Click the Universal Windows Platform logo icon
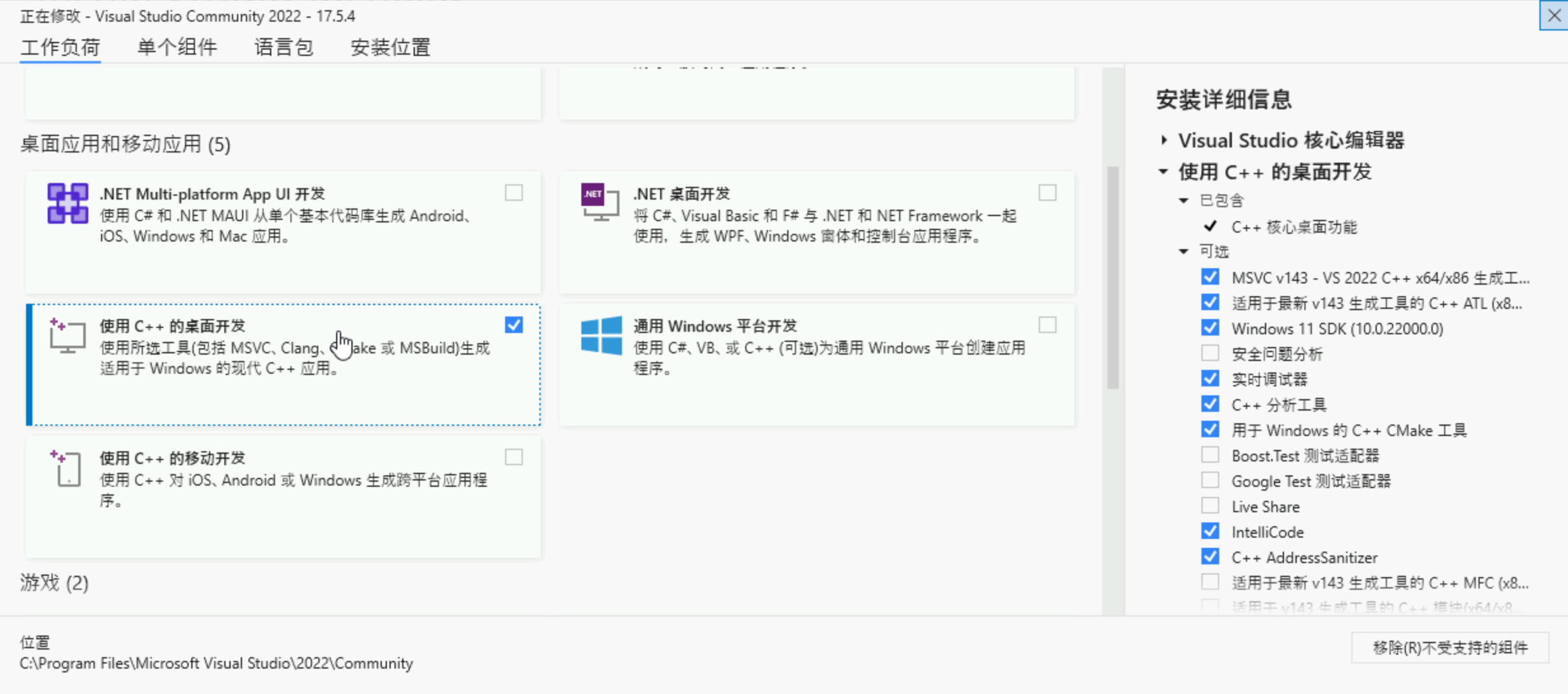 601,336
